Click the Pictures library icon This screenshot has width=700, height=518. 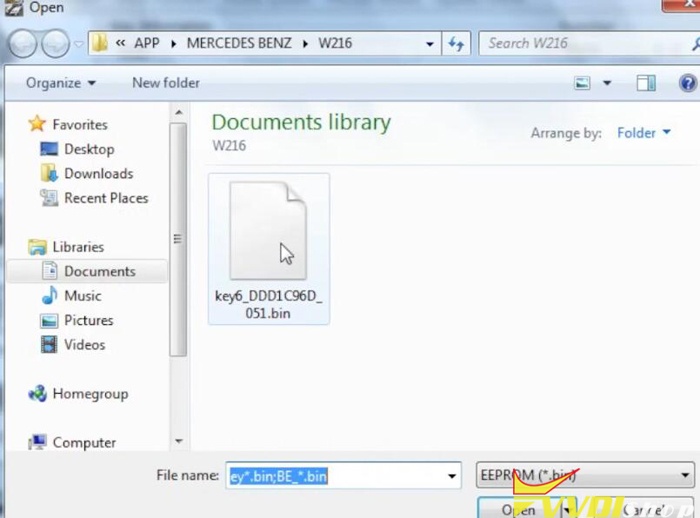point(49,321)
